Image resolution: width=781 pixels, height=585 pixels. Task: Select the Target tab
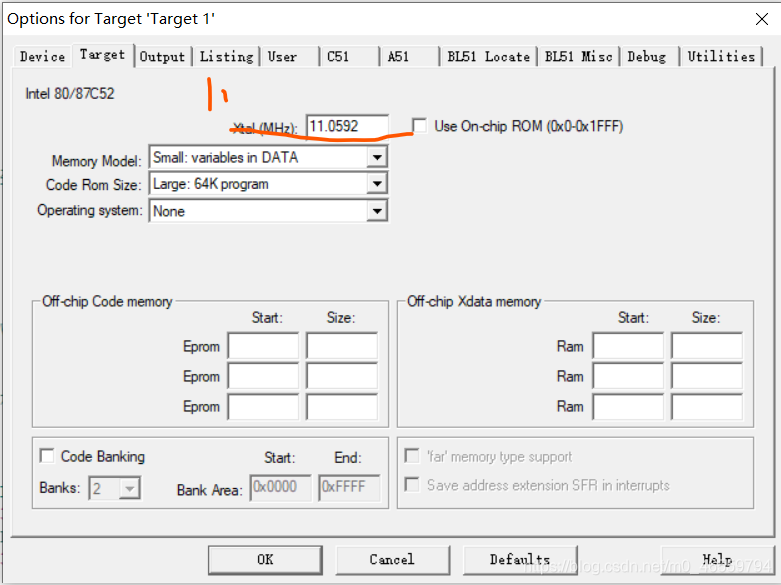coord(103,55)
